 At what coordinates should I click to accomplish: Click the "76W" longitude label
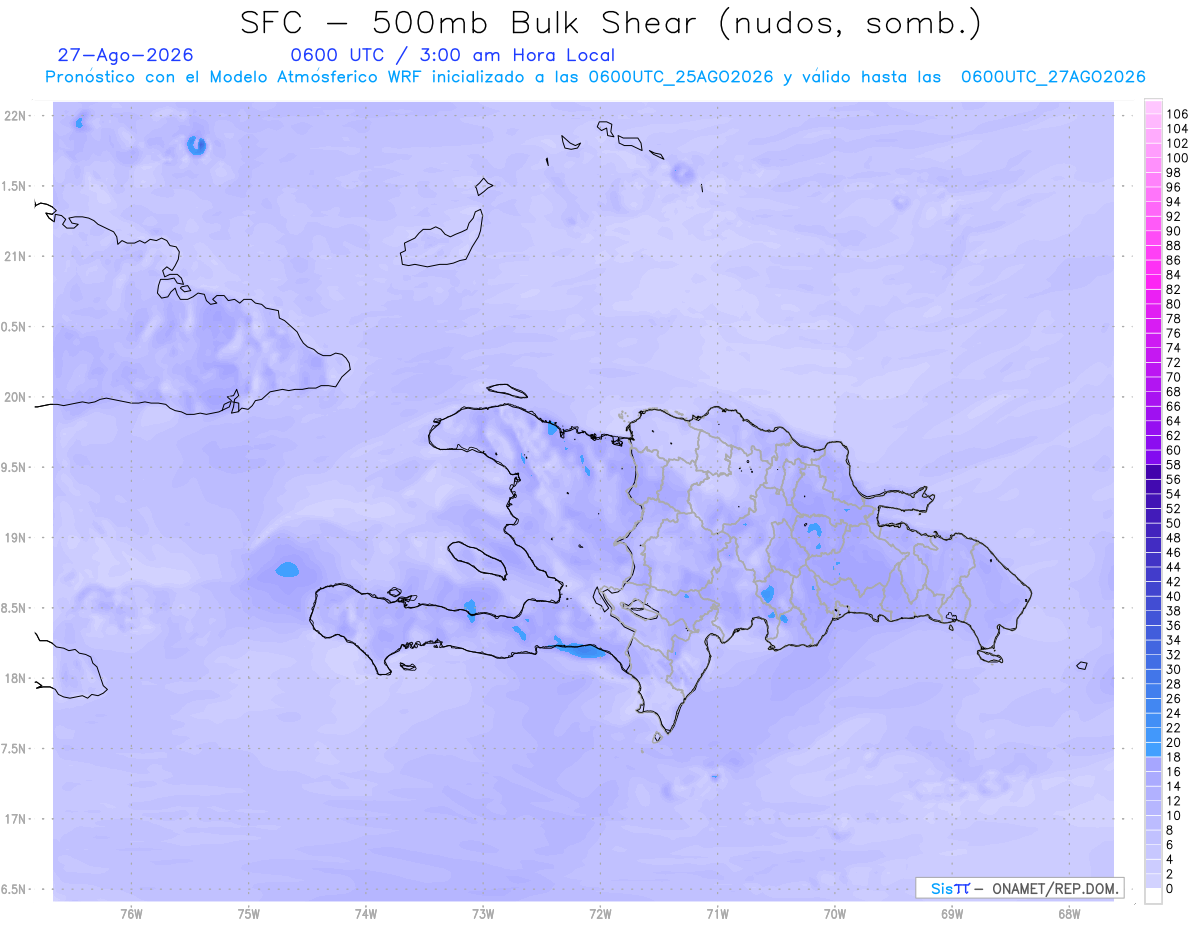pyautogui.click(x=131, y=913)
